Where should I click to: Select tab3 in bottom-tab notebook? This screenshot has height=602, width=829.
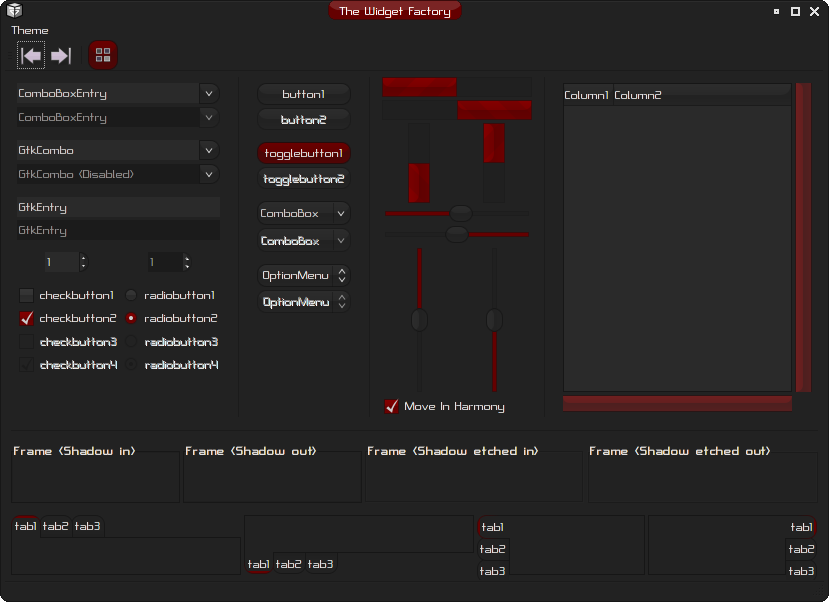(320, 564)
